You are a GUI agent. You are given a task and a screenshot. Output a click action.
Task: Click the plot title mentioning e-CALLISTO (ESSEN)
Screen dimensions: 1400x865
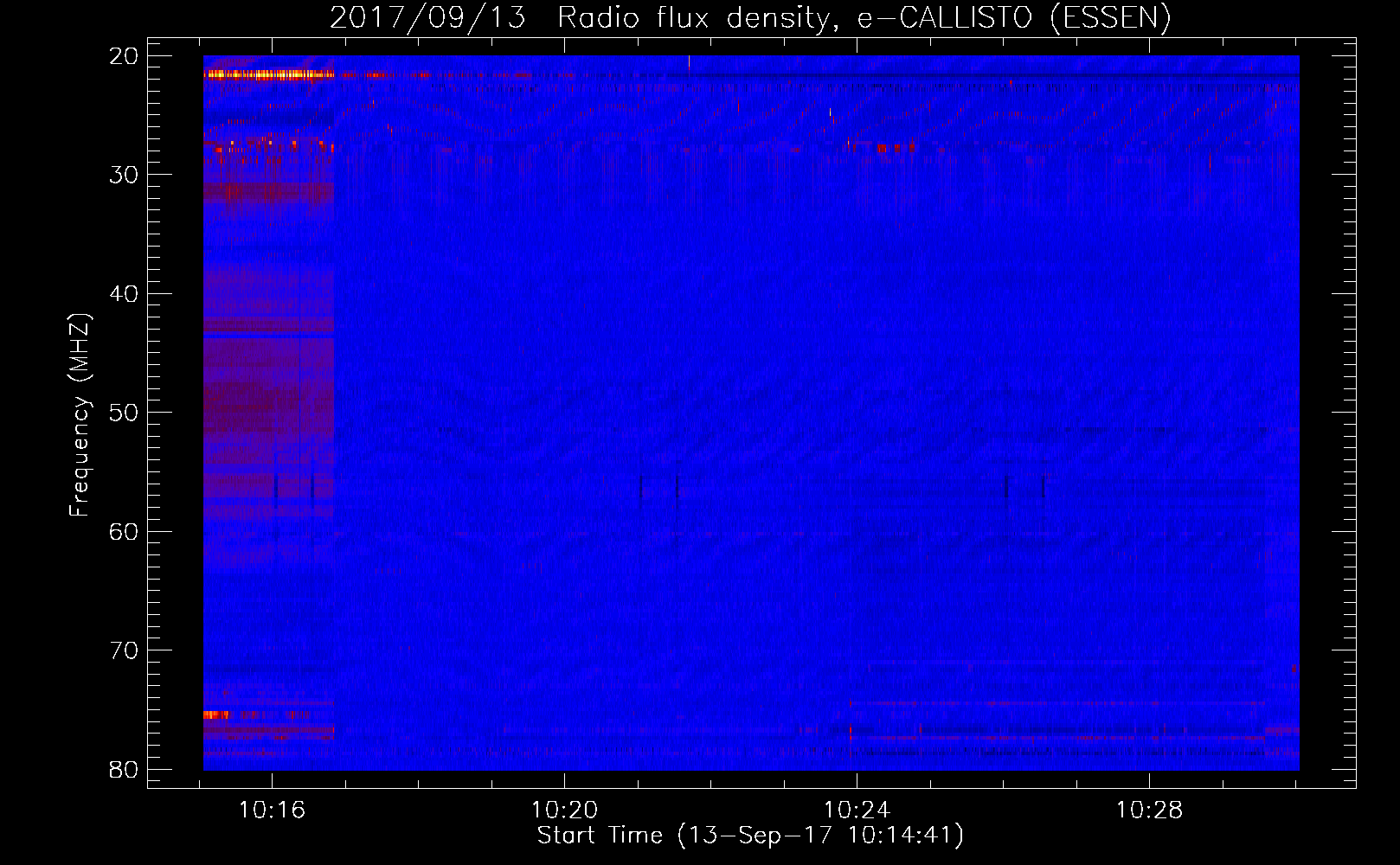coord(750,18)
